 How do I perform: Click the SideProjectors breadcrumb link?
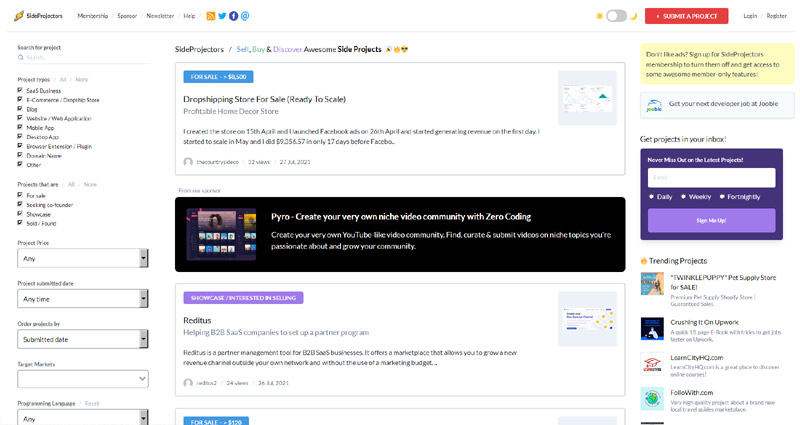[x=199, y=49]
